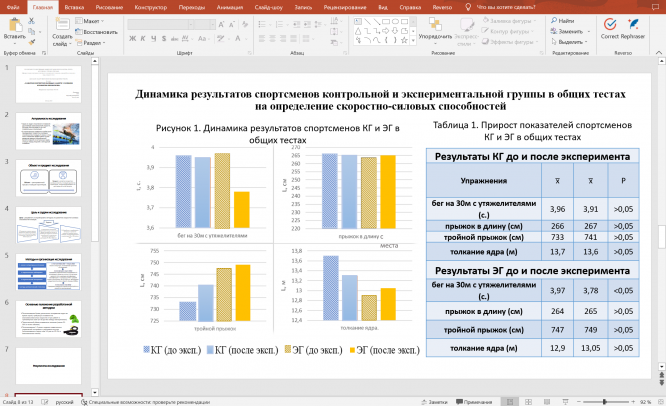The image size is (666, 406).
Task: Click the Cut scissors icon
Action: 32,22
